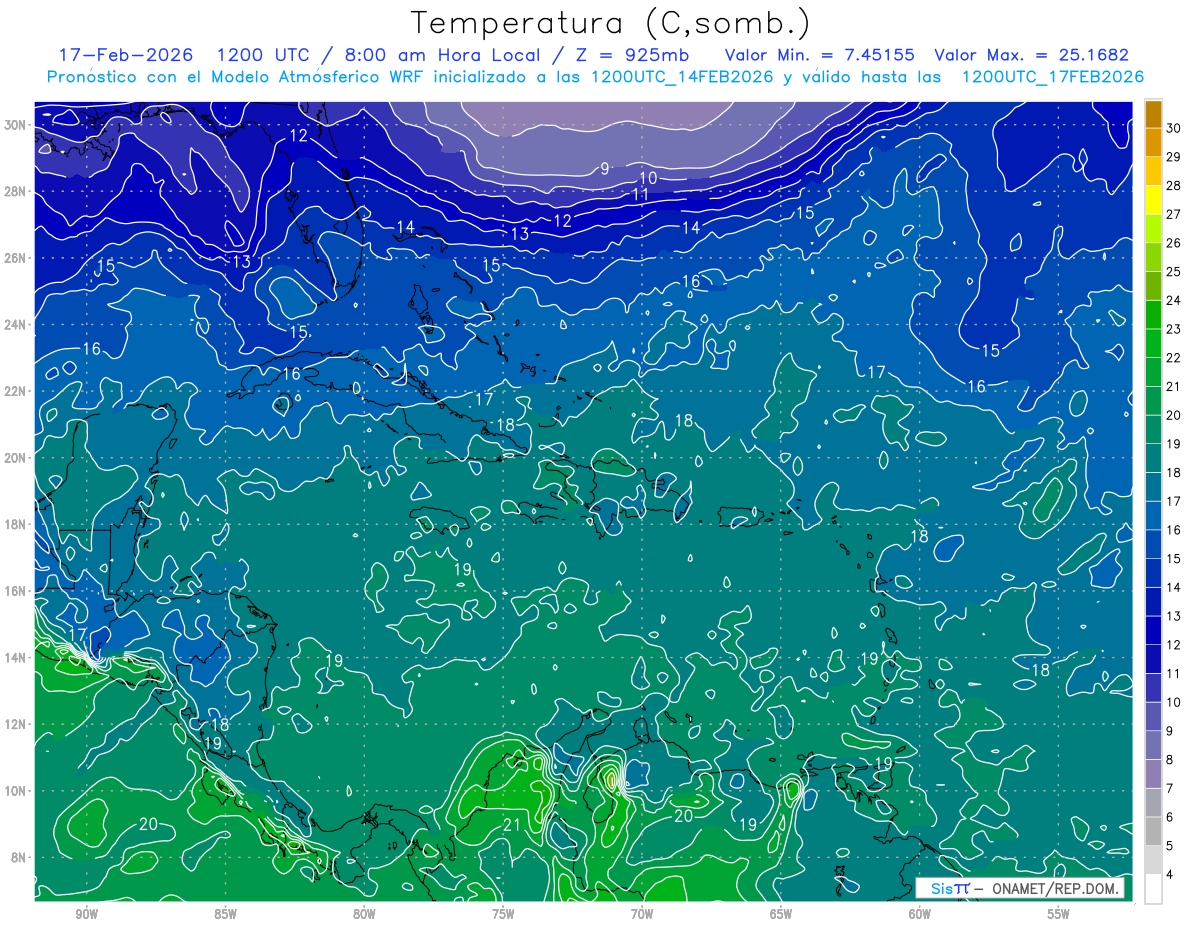Click the yellow legend swatch between 27 and 28
1200x927 pixels.
tap(1154, 199)
